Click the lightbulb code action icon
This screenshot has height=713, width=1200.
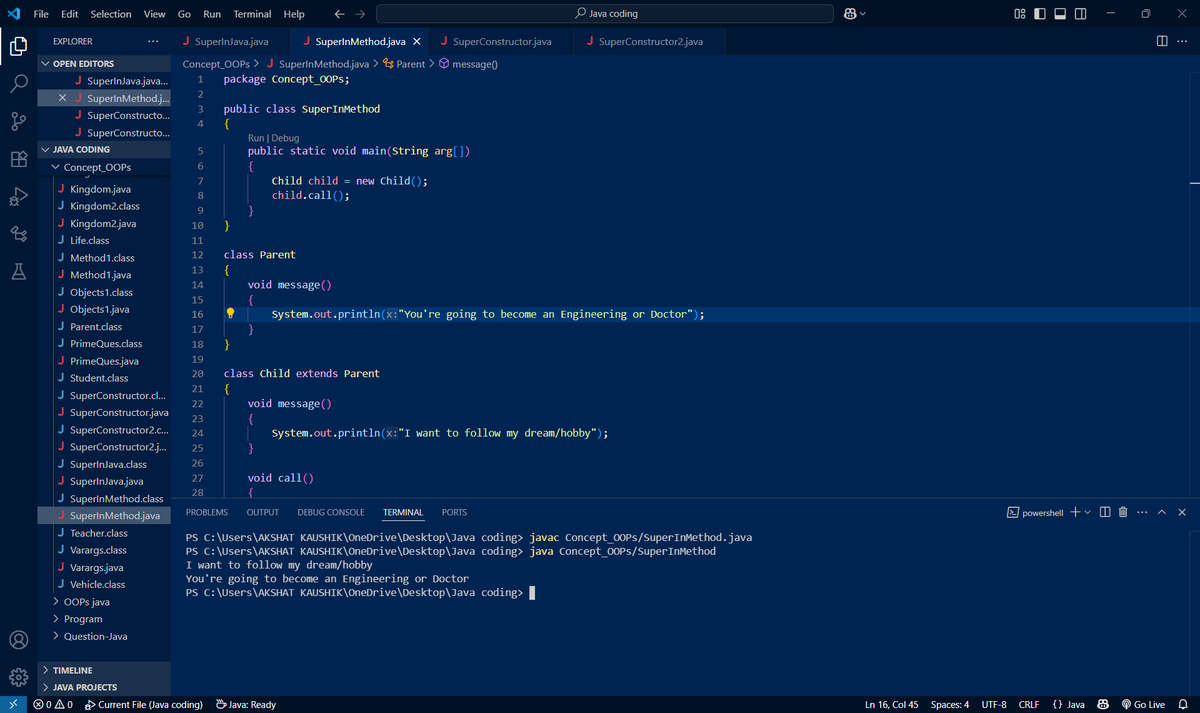[x=230, y=314]
